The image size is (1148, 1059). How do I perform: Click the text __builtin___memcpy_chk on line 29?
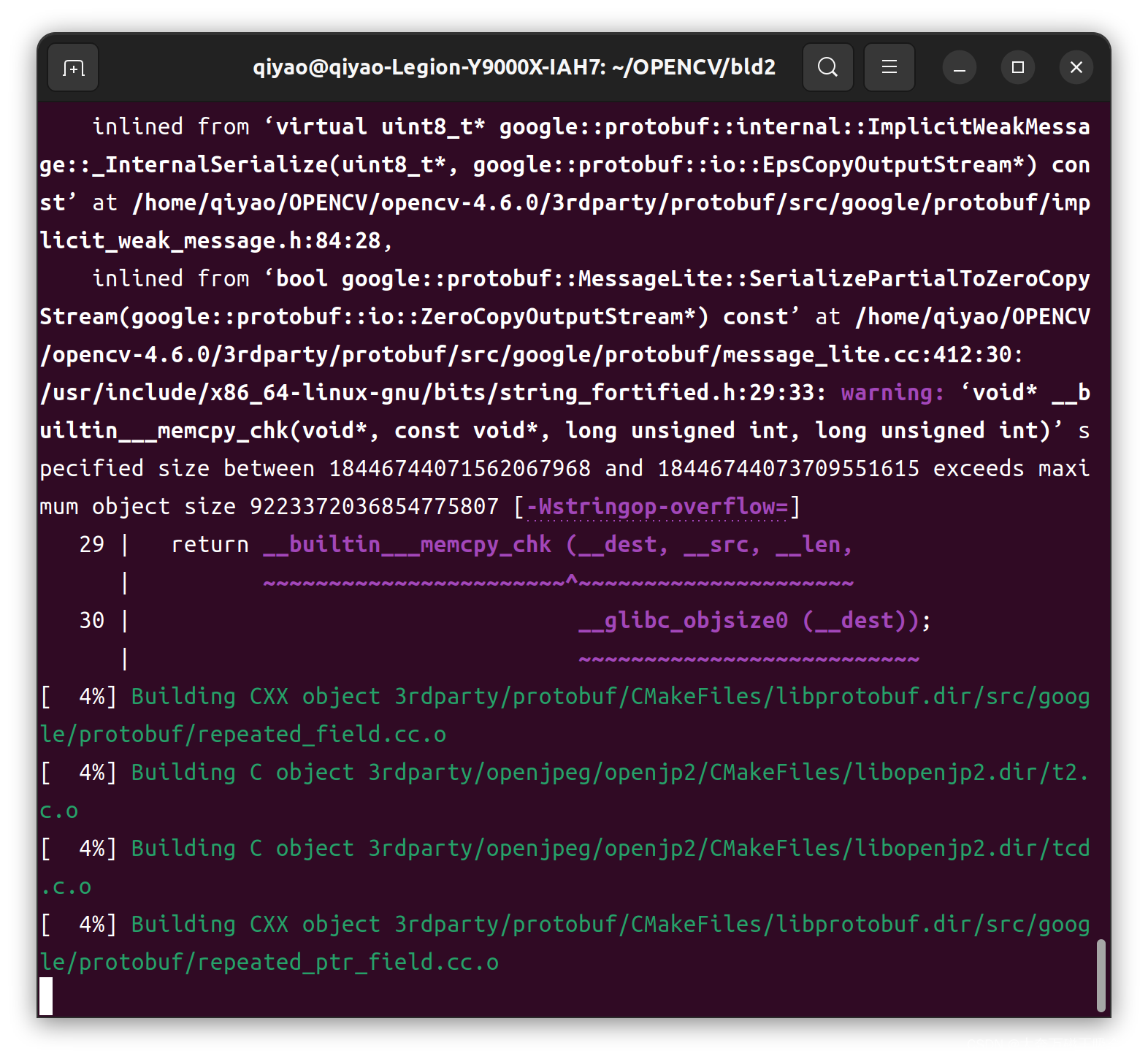[x=407, y=545]
